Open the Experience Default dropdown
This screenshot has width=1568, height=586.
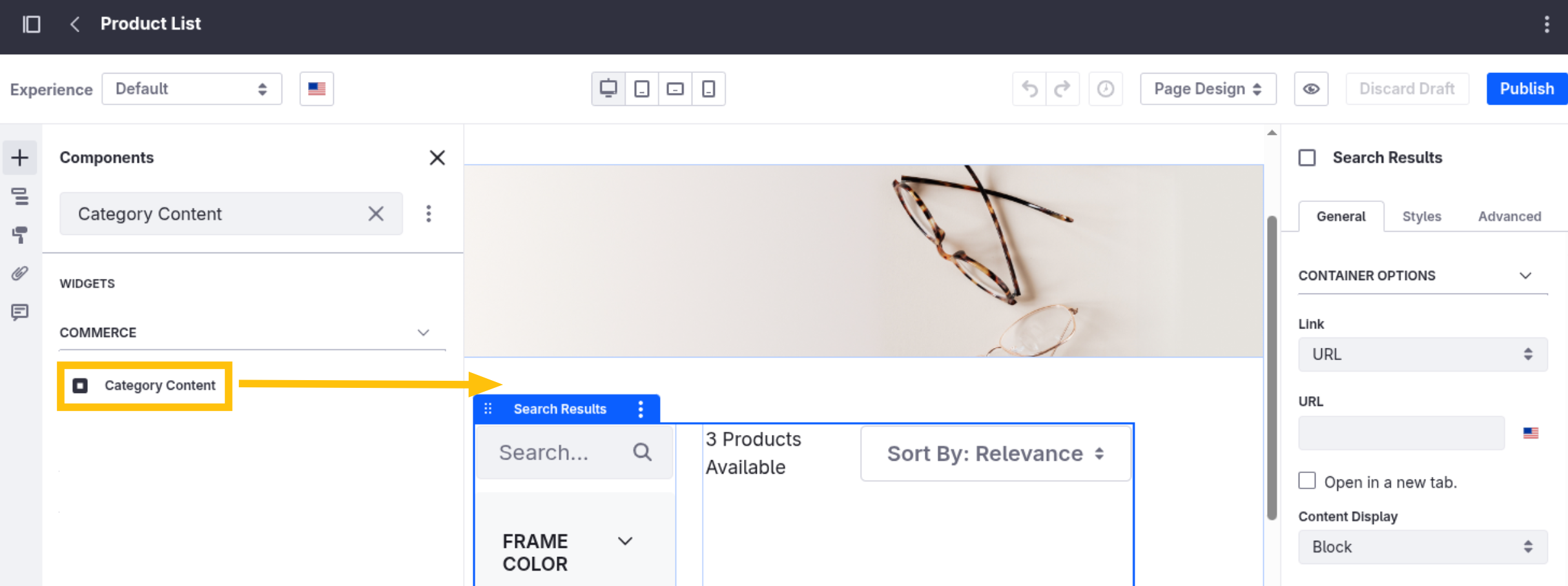[x=192, y=88]
